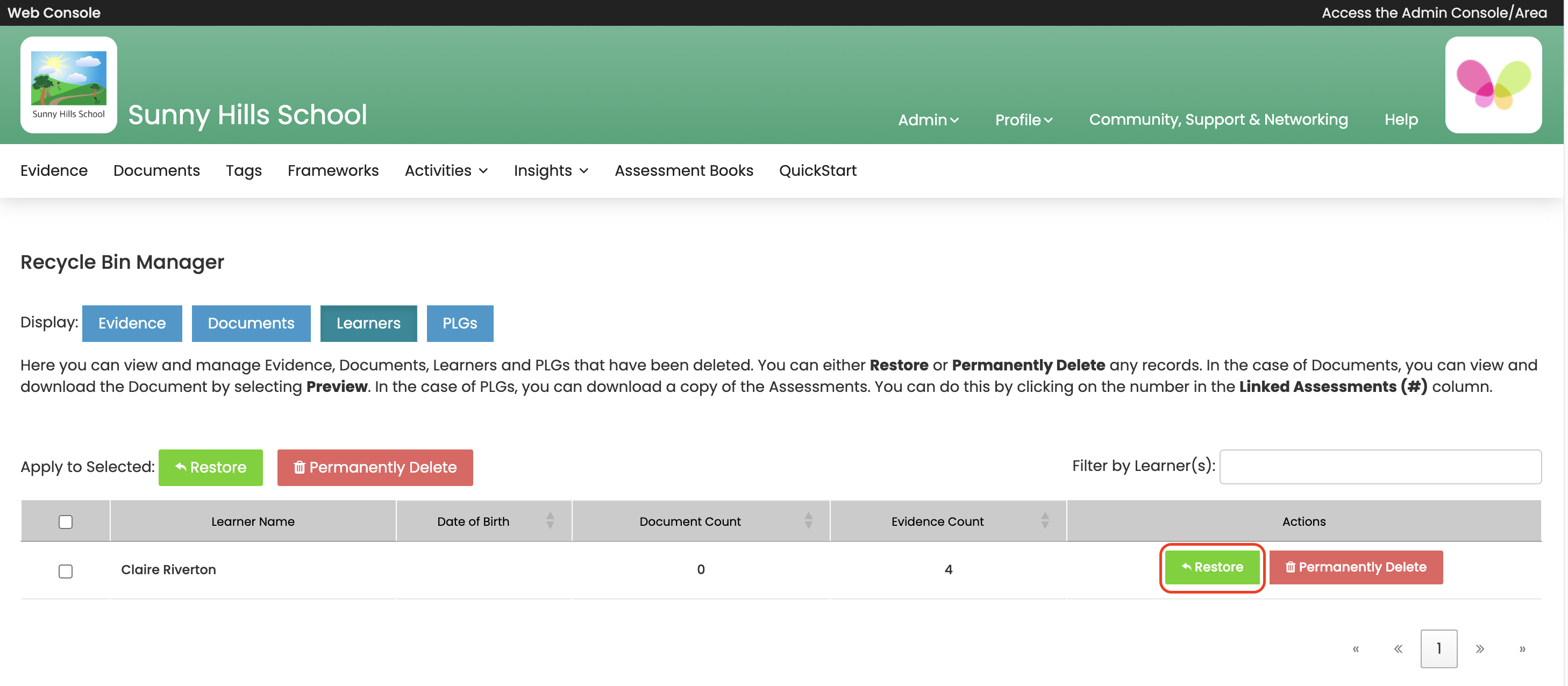Go to first page arrow
Image resolution: width=1568 pixels, height=686 pixels.
coord(1356,648)
